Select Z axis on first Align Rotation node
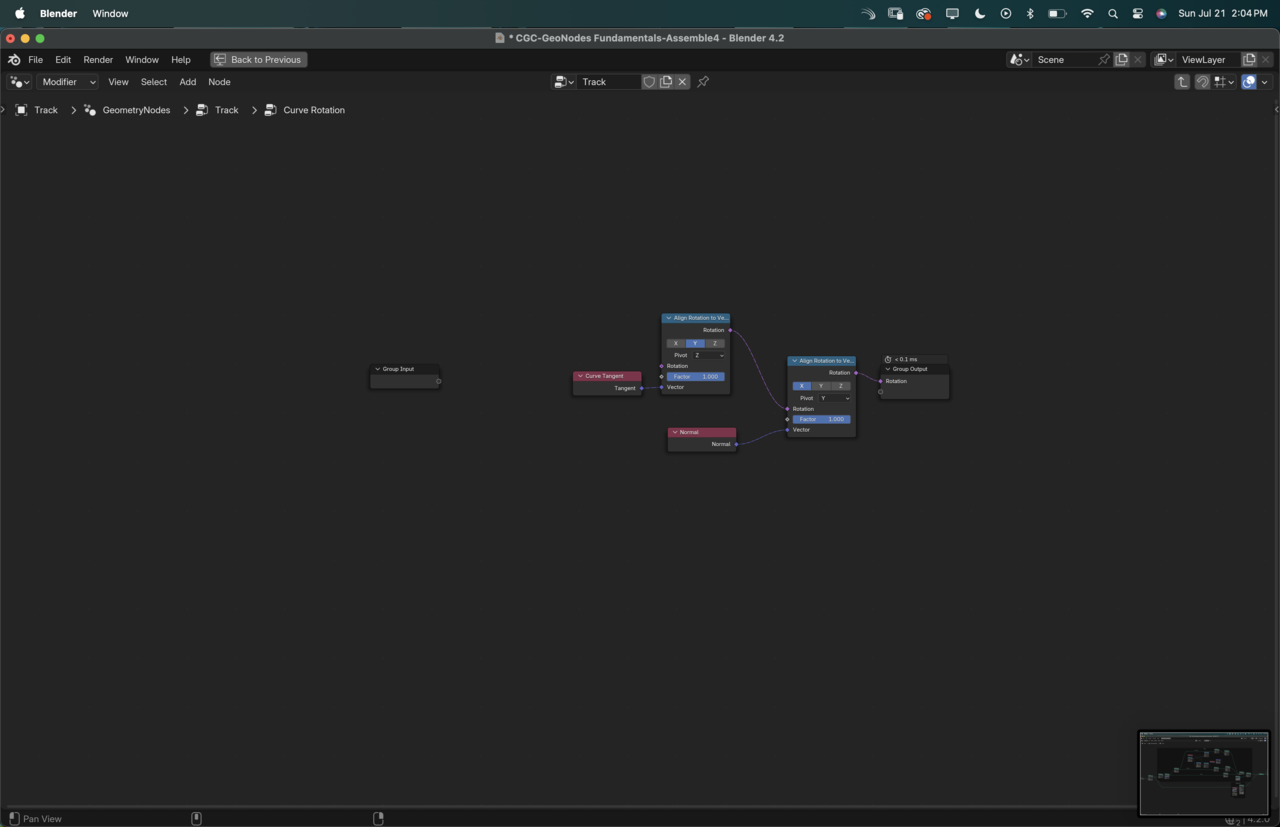 (x=715, y=343)
